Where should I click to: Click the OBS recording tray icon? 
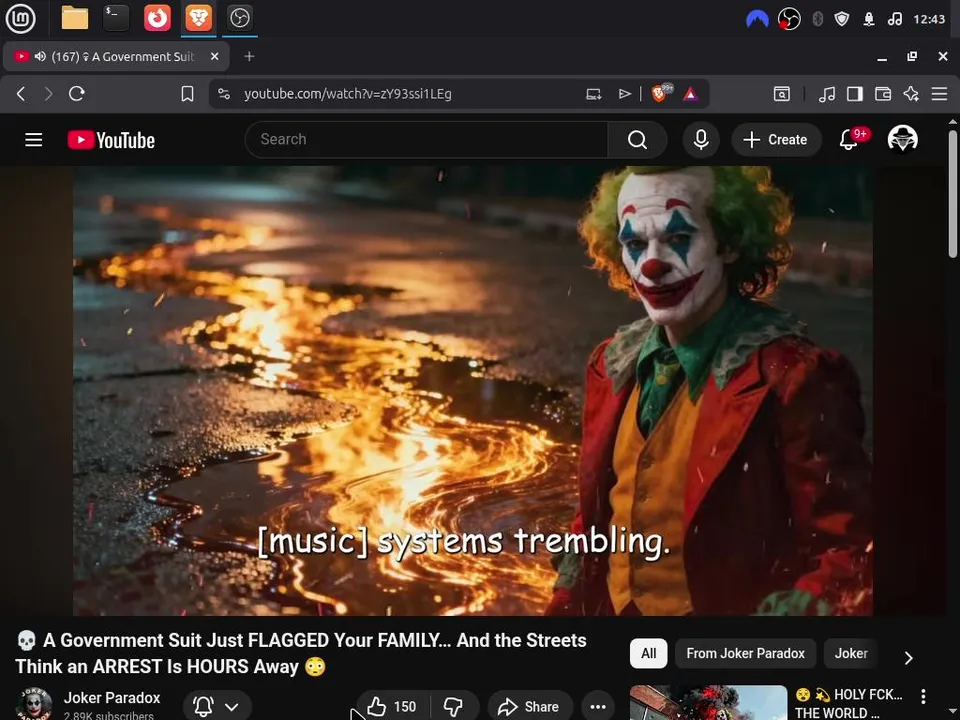click(789, 20)
